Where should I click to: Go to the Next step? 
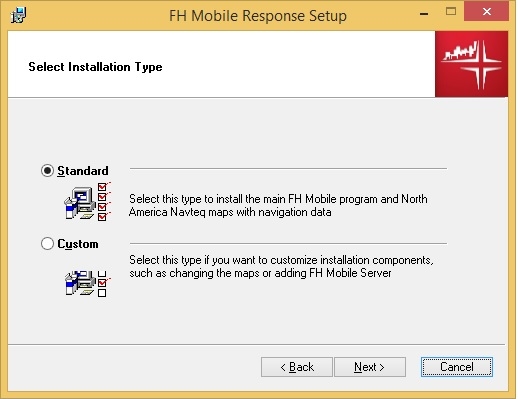tap(370, 367)
